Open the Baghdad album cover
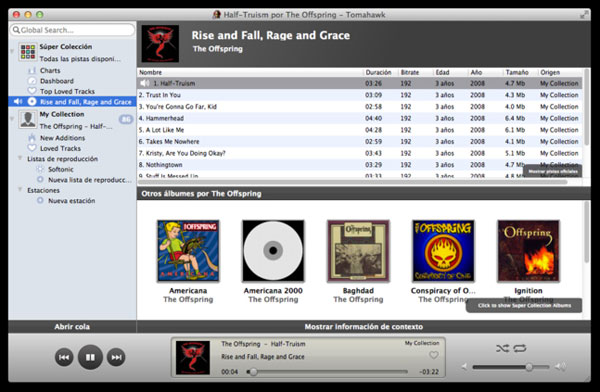The height and width of the screenshot is (392, 600). tap(358, 251)
